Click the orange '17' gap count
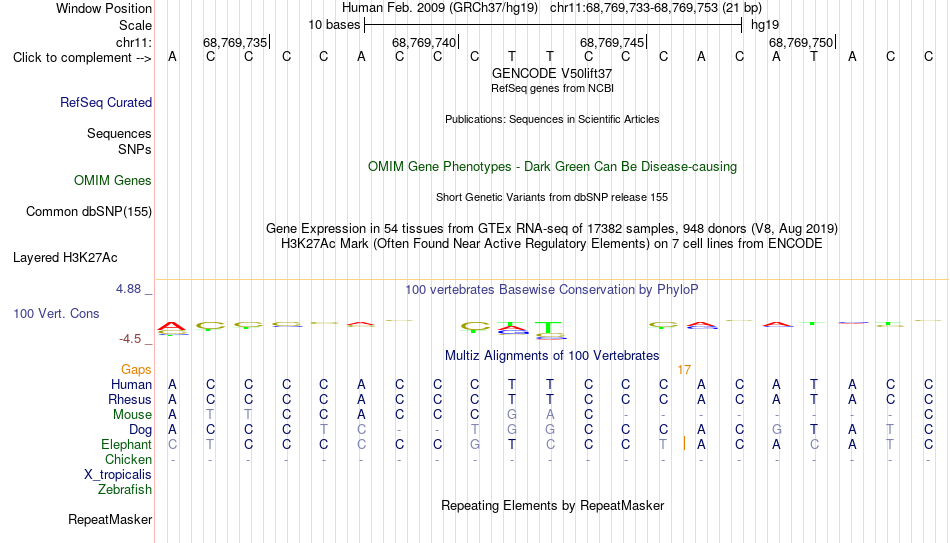The image size is (950, 543). point(684,370)
